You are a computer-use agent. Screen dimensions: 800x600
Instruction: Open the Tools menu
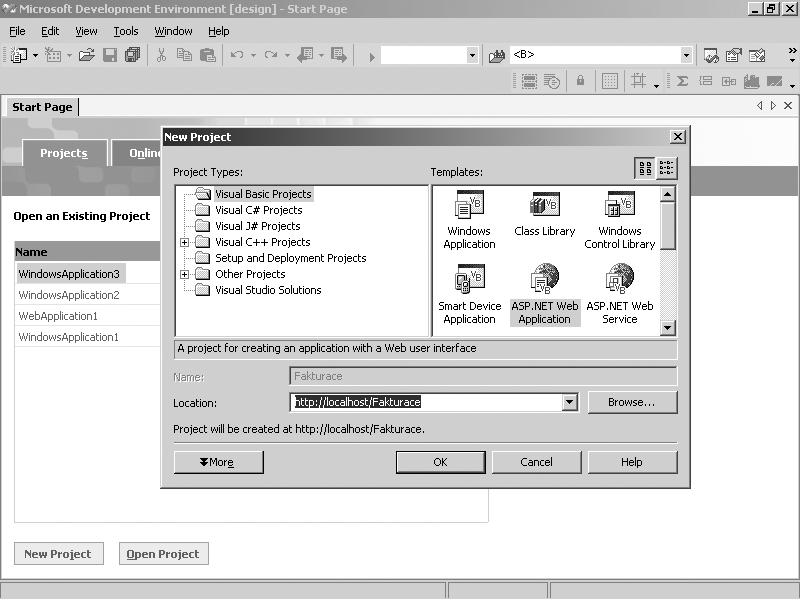pos(126,32)
